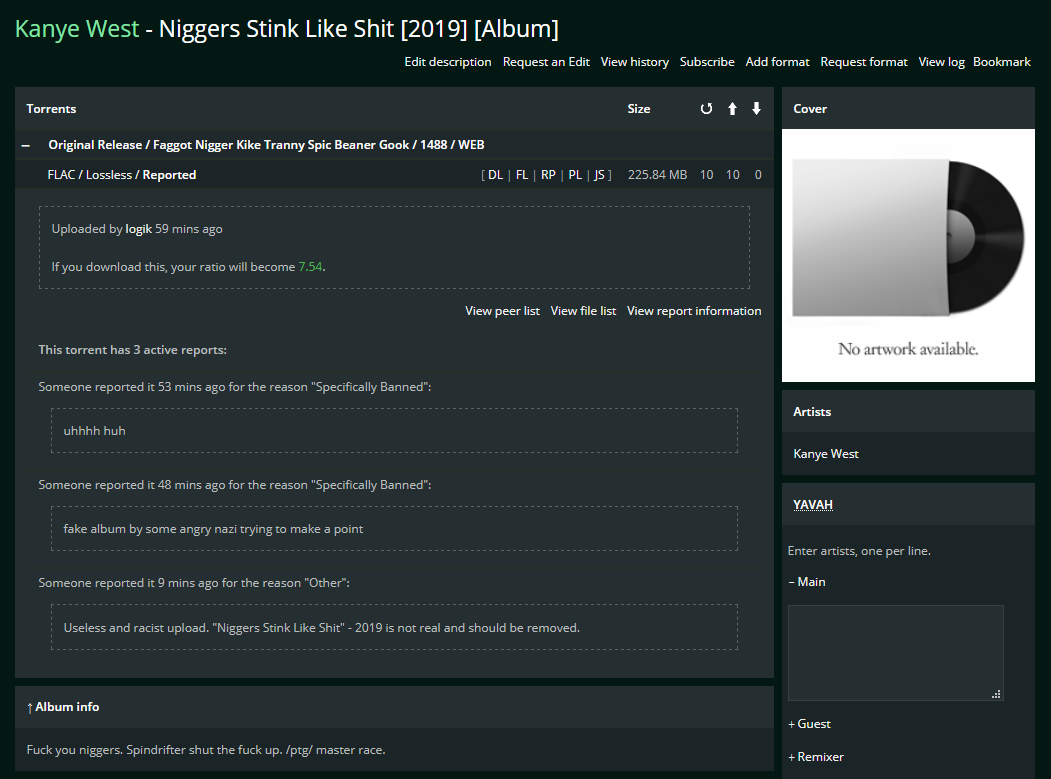
Task: Click the 7.54 ratio value
Action: [310, 267]
